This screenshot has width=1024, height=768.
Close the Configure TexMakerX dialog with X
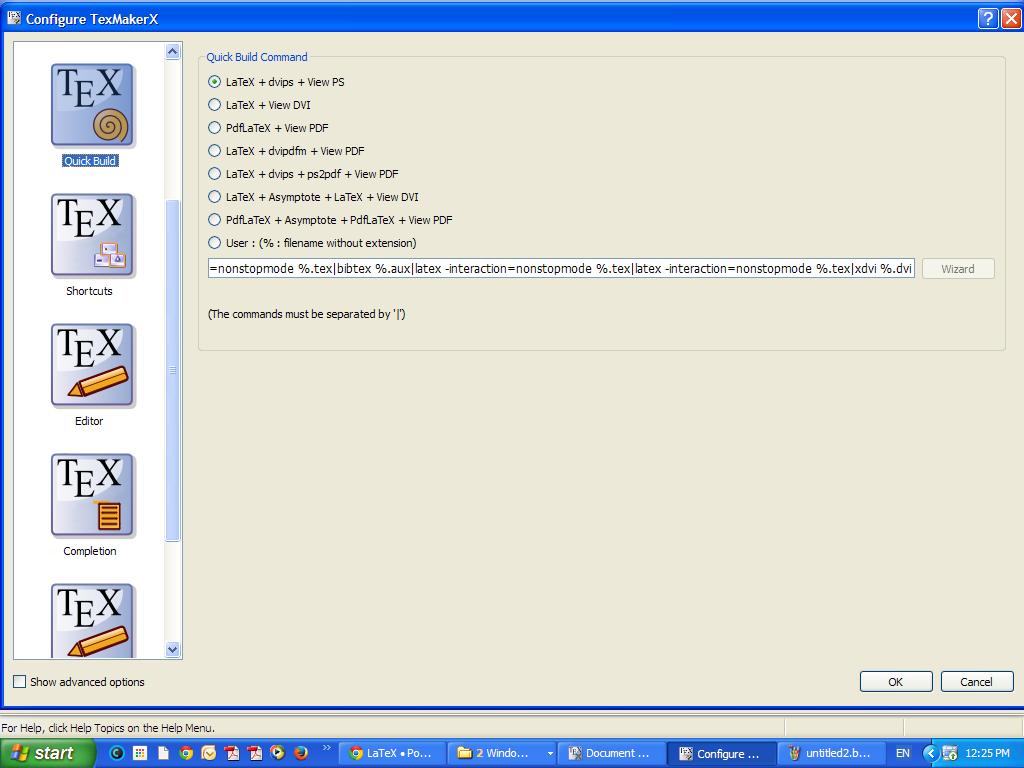[x=1010, y=18]
